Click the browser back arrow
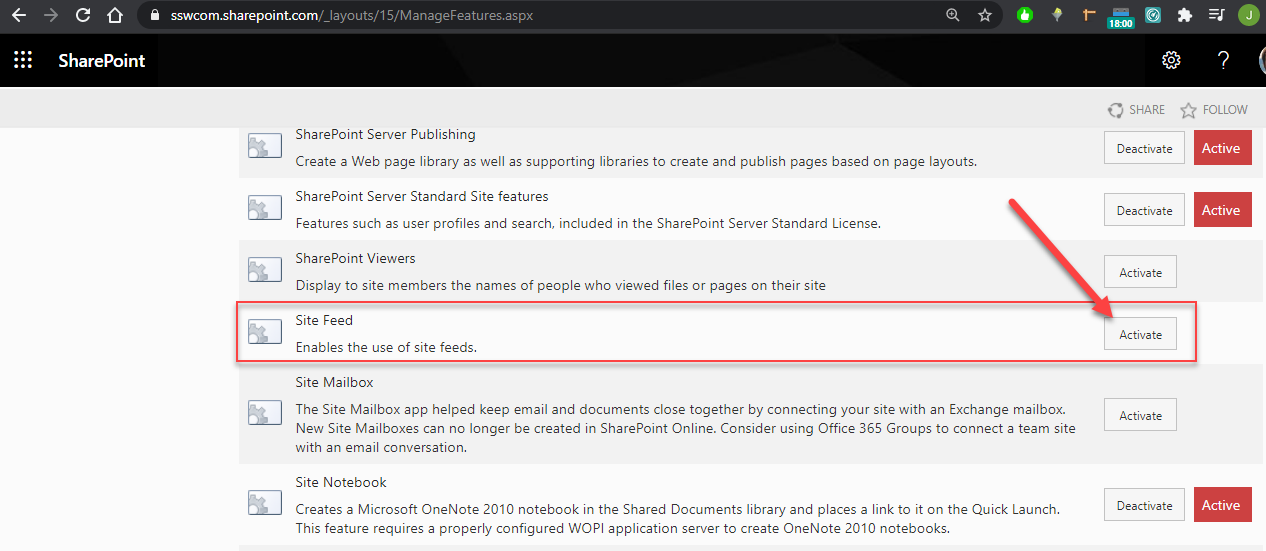Image resolution: width=1266 pixels, height=551 pixels. (19, 15)
